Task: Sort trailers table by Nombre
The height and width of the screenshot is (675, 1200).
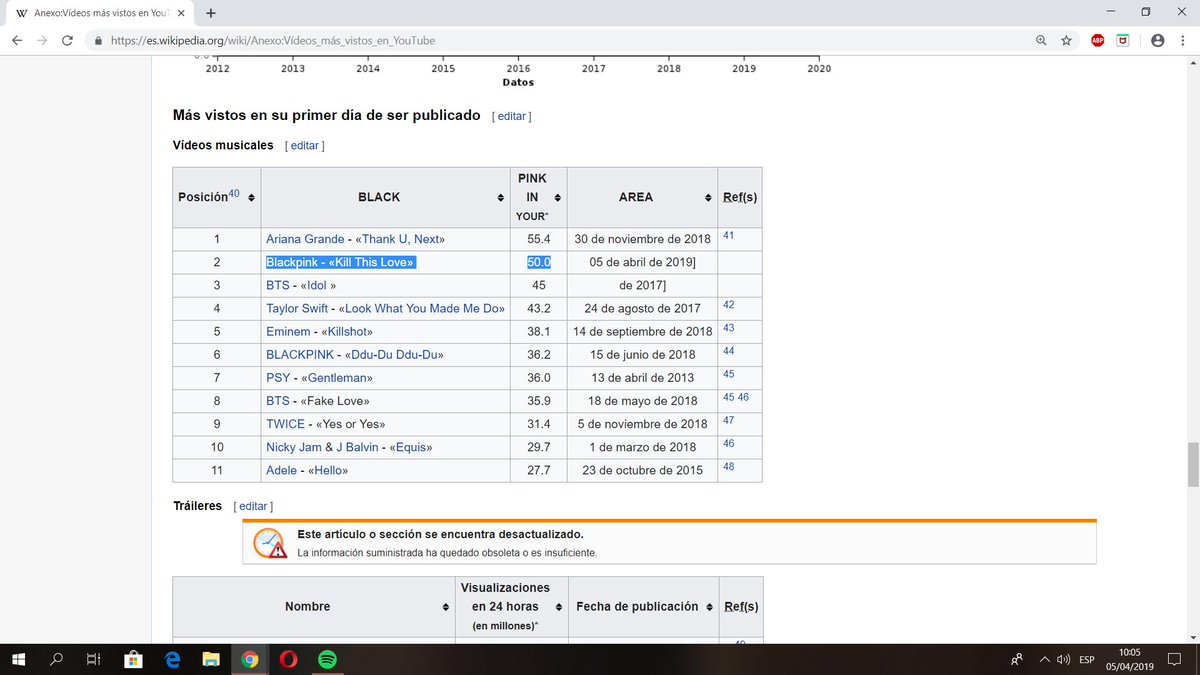Action: [446, 607]
